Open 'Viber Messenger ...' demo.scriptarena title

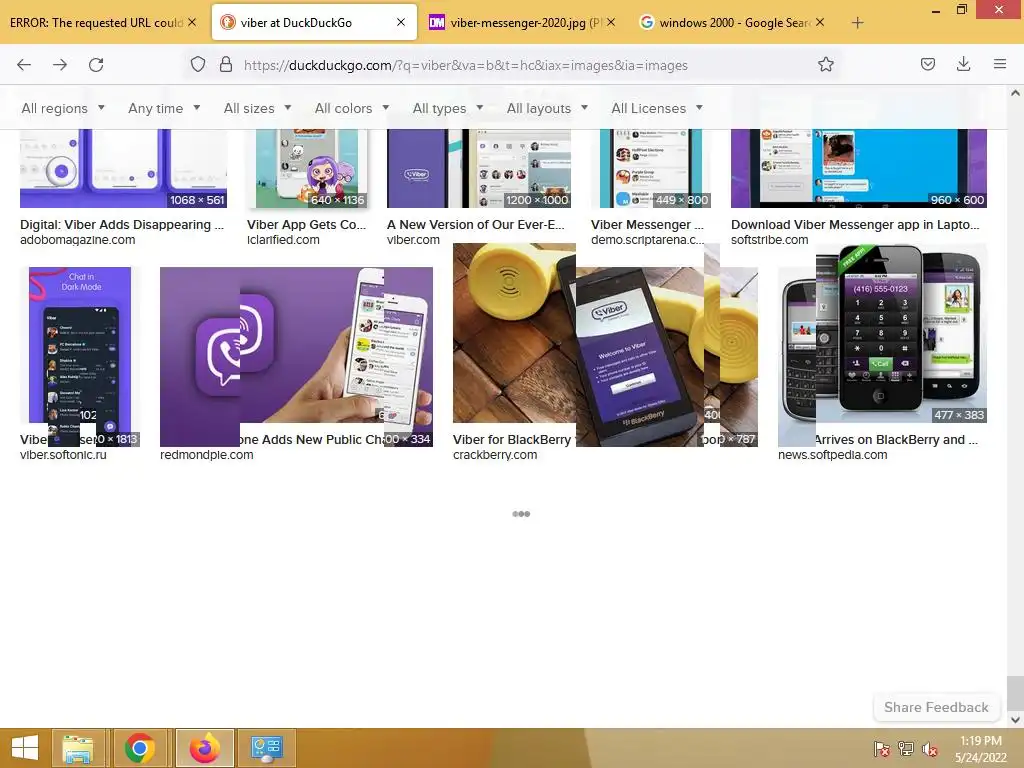click(647, 225)
